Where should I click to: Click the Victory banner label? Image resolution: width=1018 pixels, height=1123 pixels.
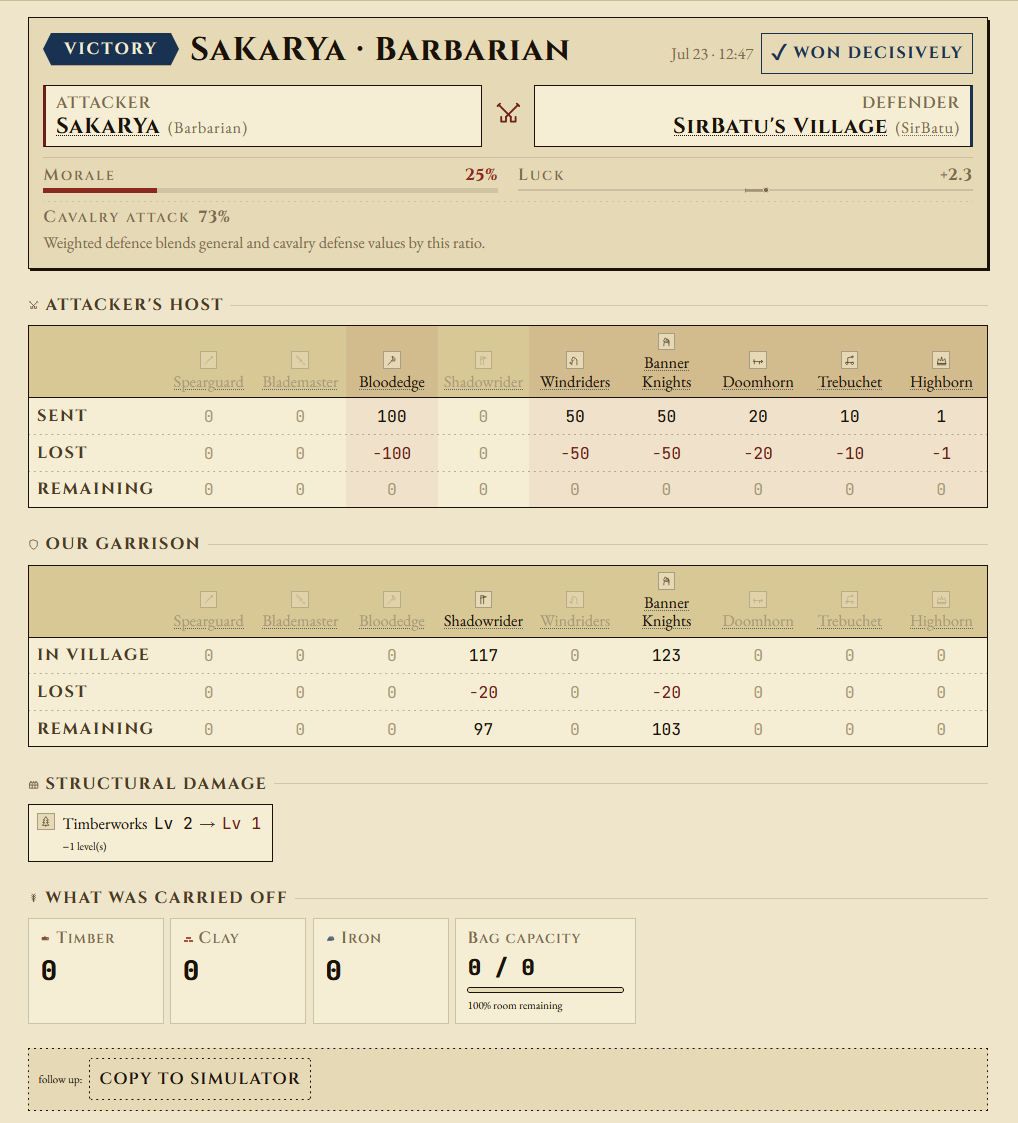pos(110,49)
